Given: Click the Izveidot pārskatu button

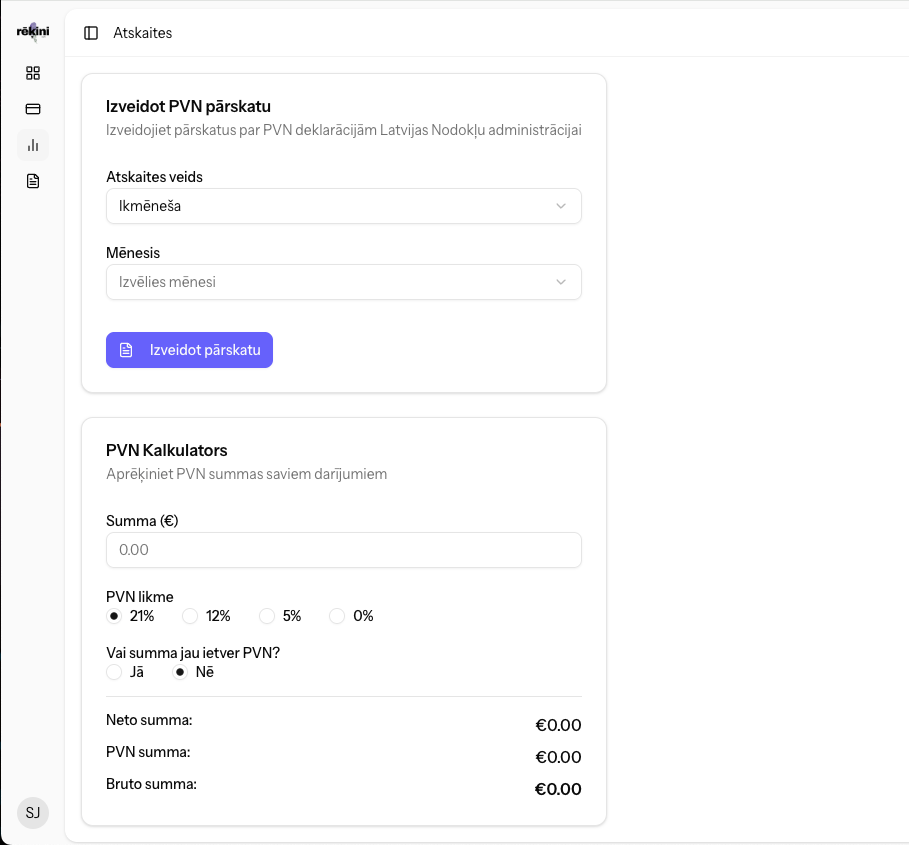Looking at the screenshot, I should 190,350.
